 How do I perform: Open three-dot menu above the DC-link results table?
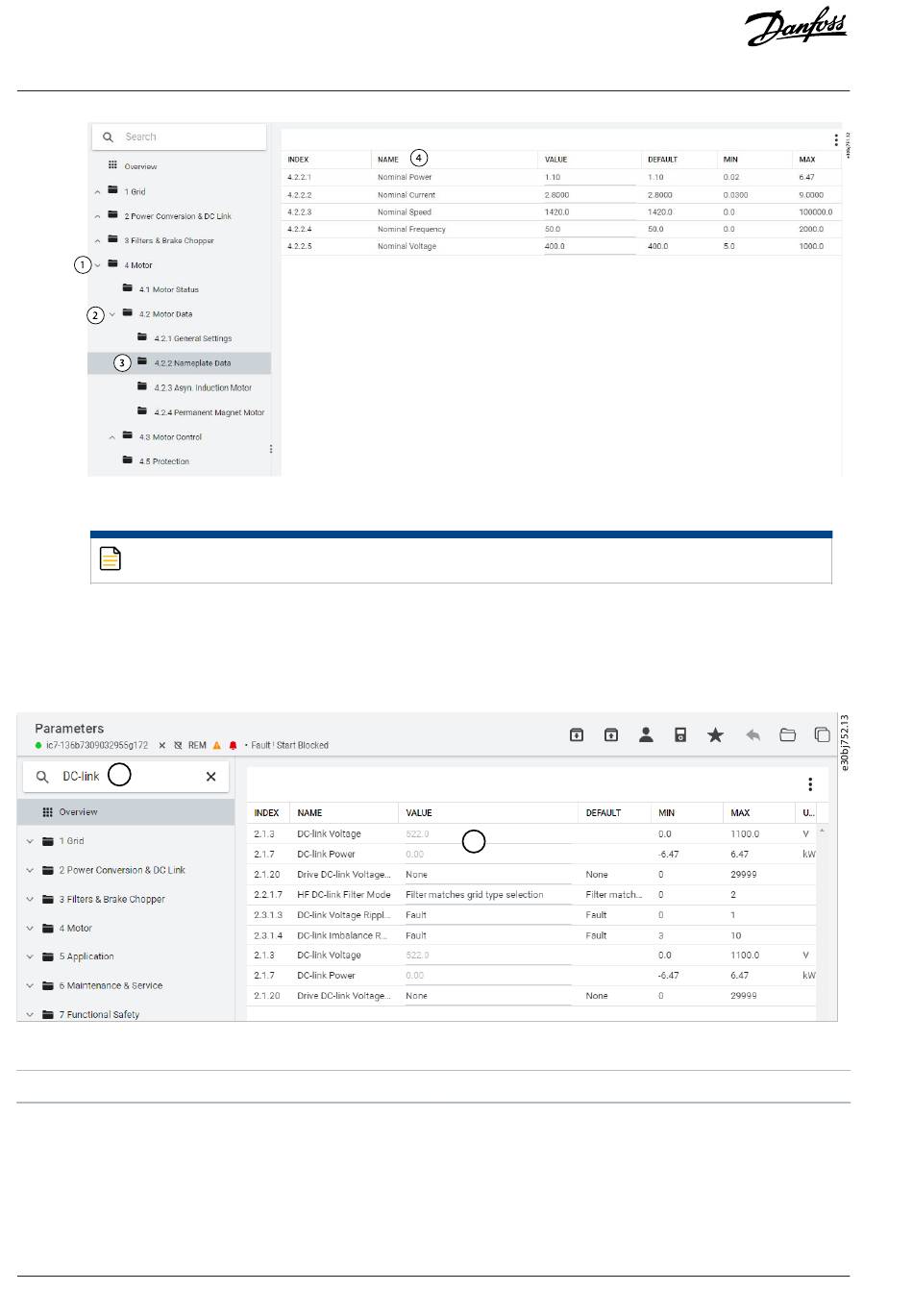coord(810,784)
